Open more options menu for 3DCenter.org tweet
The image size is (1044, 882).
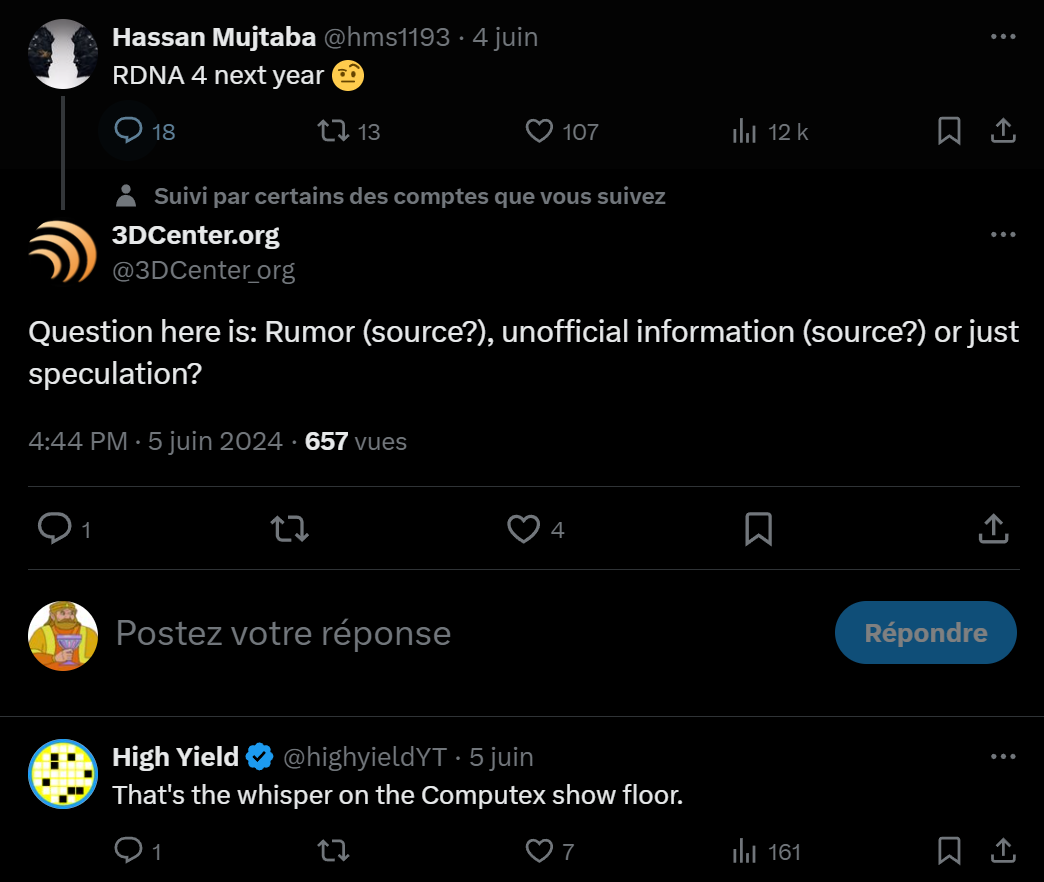[1003, 235]
